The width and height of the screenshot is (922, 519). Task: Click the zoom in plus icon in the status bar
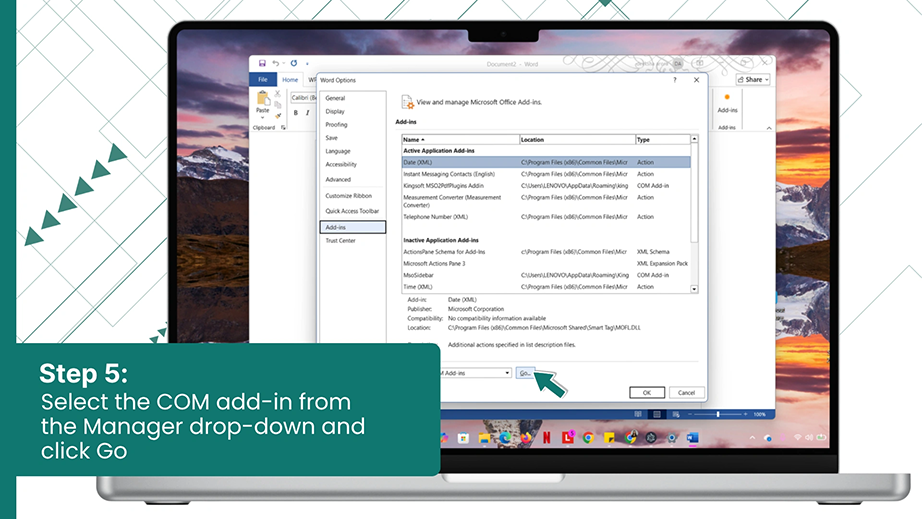(745, 414)
